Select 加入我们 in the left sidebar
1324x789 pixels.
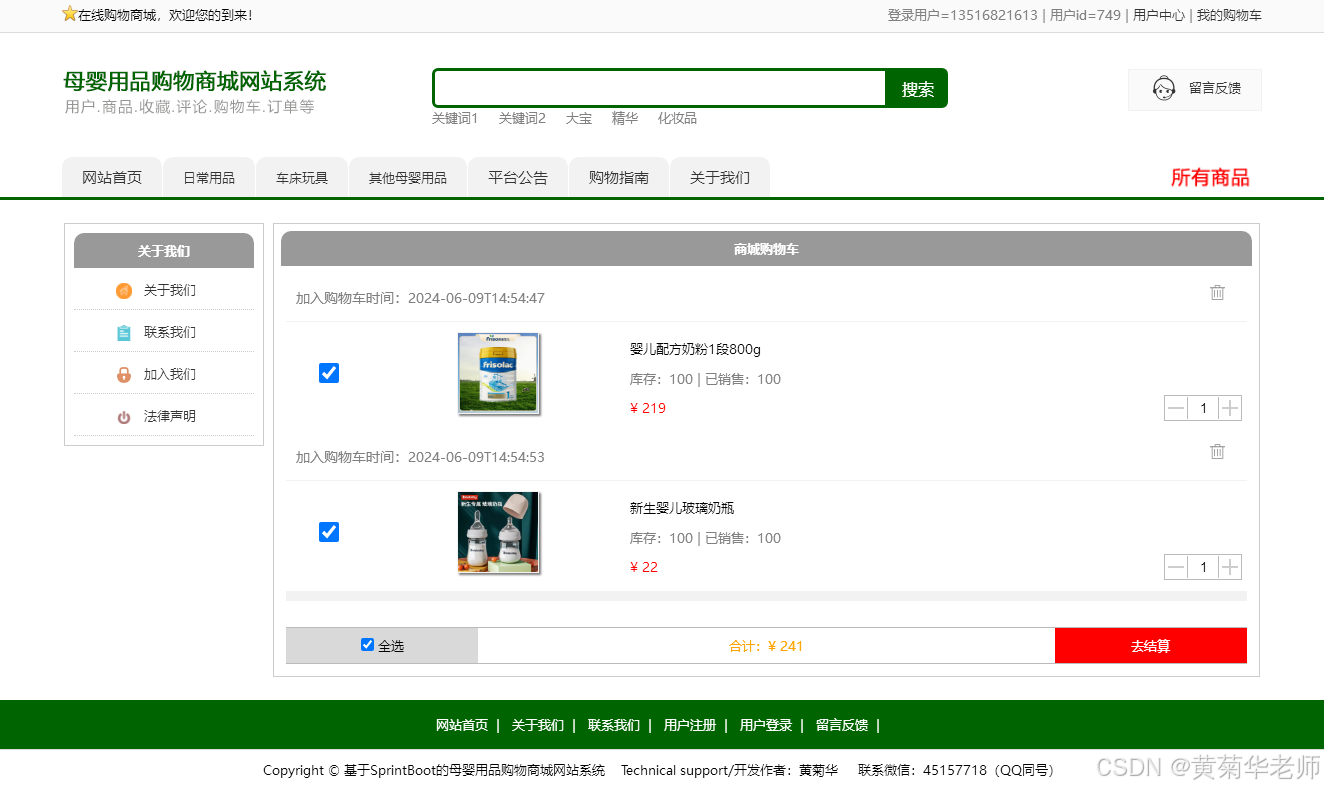pyautogui.click(x=169, y=374)
